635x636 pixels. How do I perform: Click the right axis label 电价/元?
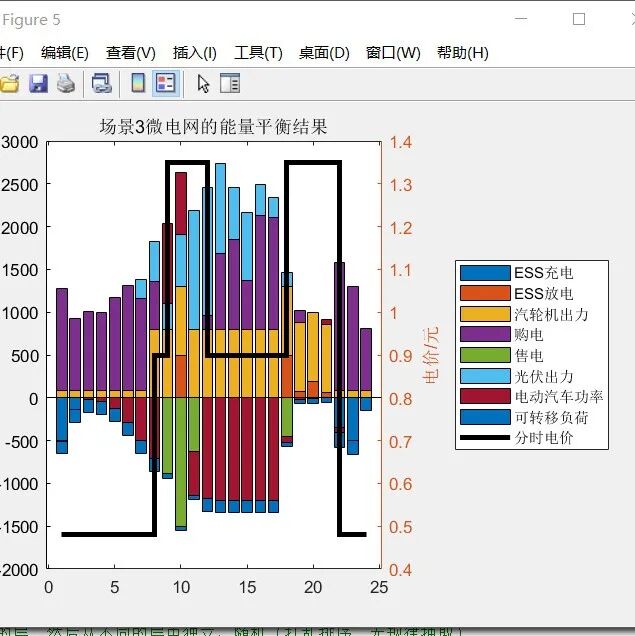430,355
